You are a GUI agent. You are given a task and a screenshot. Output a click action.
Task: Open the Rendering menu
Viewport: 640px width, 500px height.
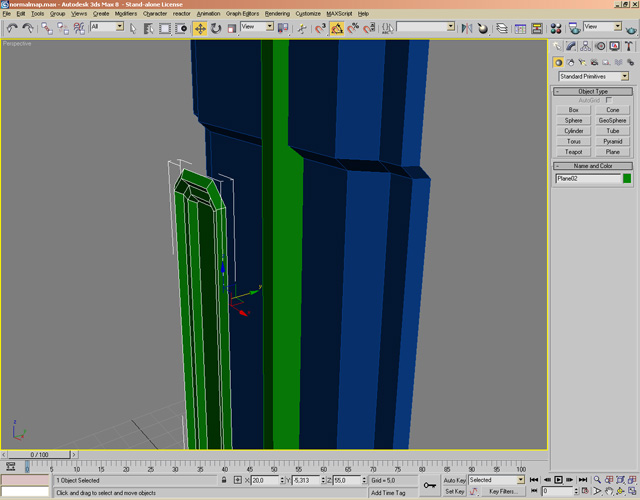click(x=277, y=14)
